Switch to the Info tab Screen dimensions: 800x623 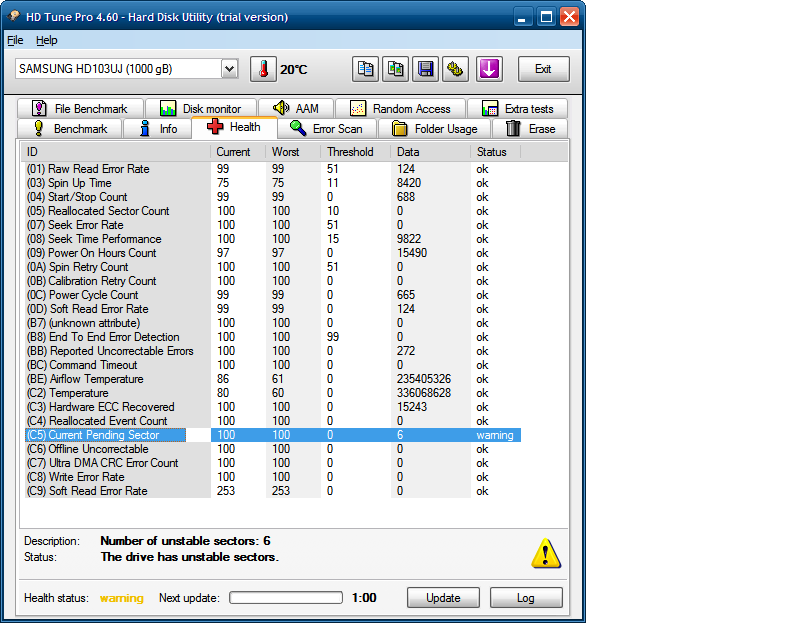pos(158,129)
